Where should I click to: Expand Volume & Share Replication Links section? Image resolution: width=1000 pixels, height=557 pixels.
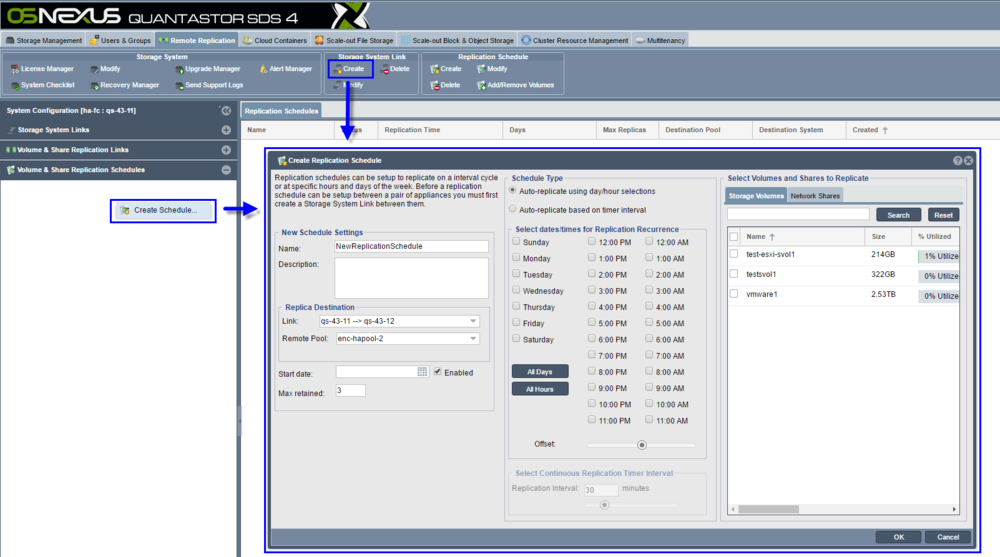pyautogui.click(x=226, y=150)
